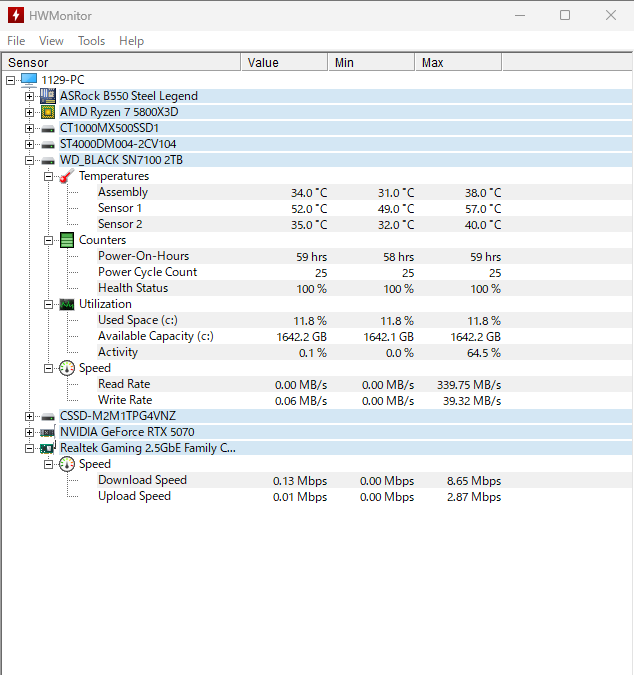Image resolution: width=634 pixels, height=675 pixels.
Task: Click the GPU icon beside NVIDIA GeForce RTX 5070
Action: tap(47, 432)
